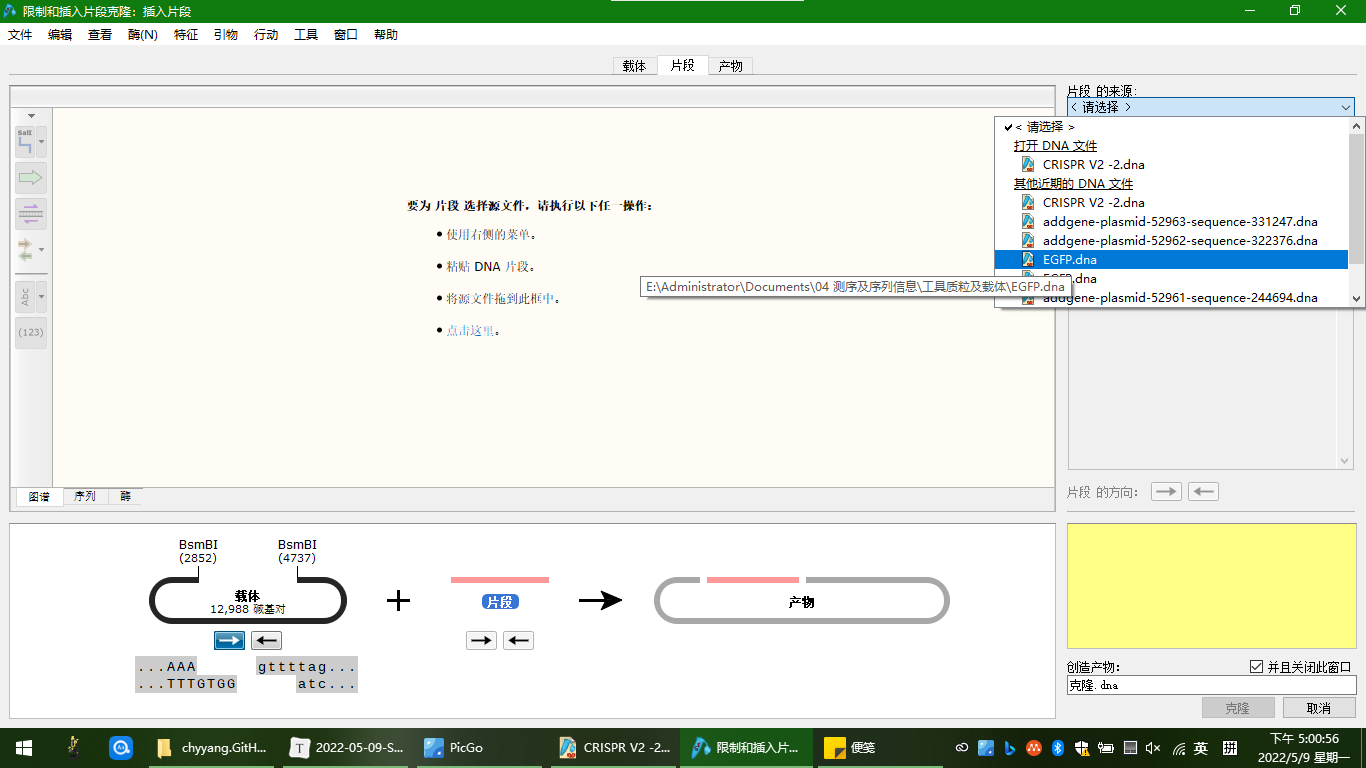The width and height of the screenshot is (1366, 768).
Task: Switch to Typora 2022-05-09-S... taskbar item
Action: (346, 748)
